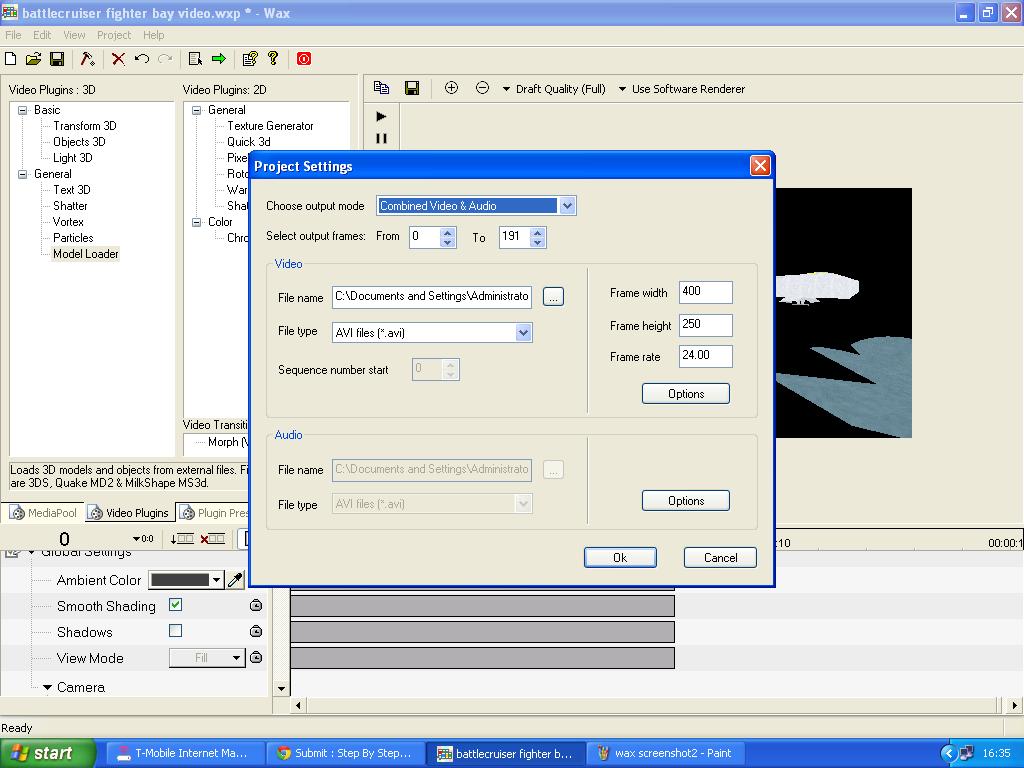Toggle the Smooth Shading checkbox
This screenshot has height=768, width=1024.
tap(175, 606)
